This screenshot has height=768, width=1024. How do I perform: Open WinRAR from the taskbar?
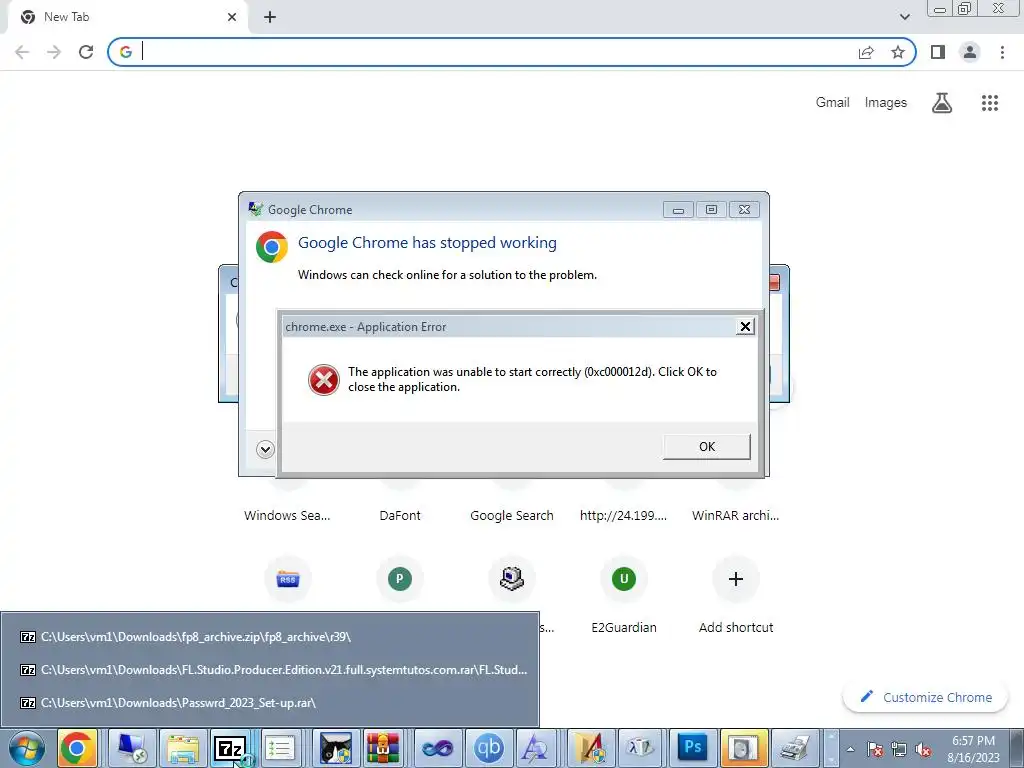(x=383, y=748)
